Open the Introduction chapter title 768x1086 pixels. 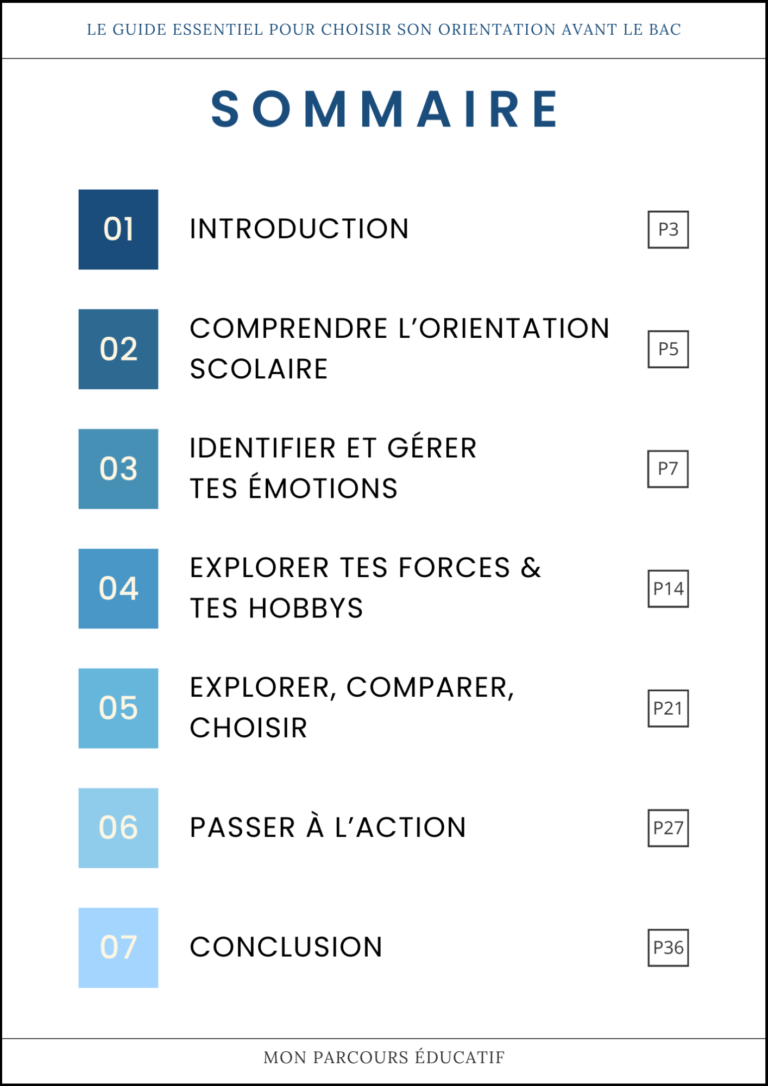[299, 229]
